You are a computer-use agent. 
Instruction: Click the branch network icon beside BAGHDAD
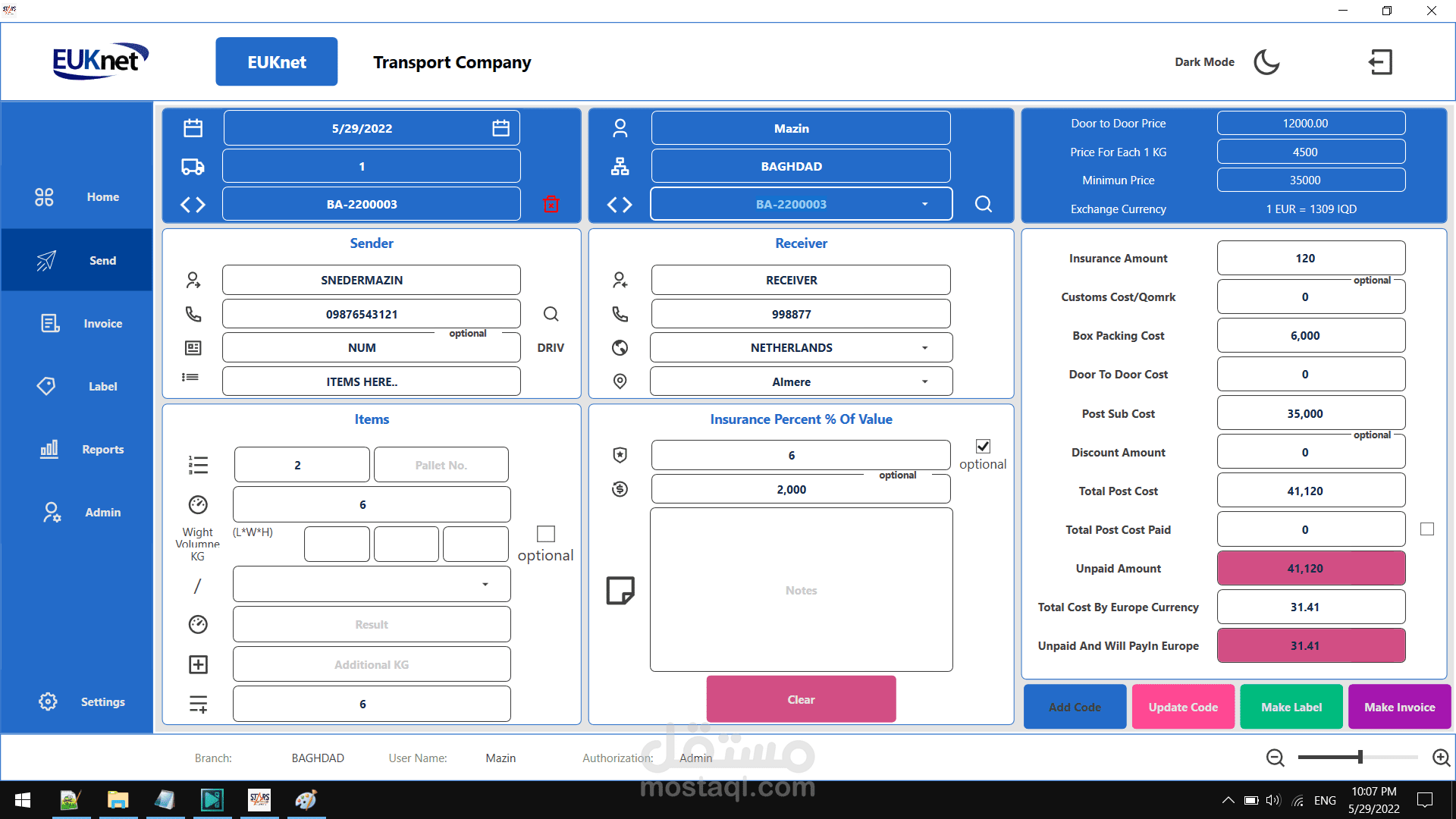click(620, 166)
